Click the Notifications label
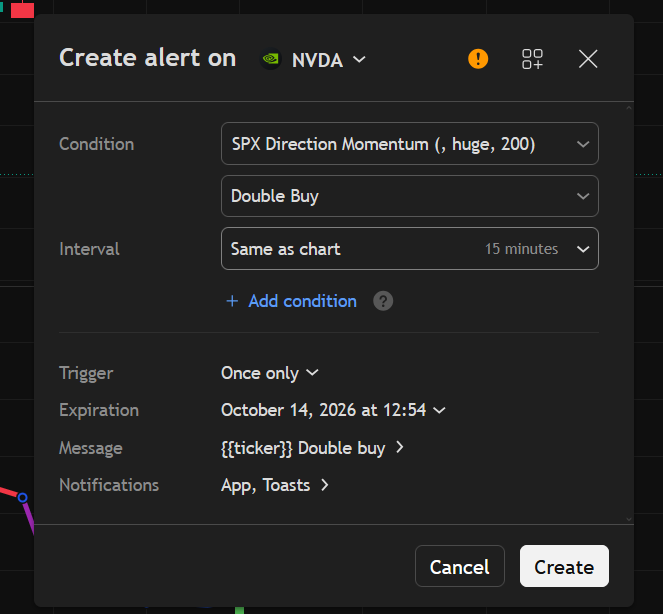Viewport: 663px width, 614px height. (x=109, y=485)
